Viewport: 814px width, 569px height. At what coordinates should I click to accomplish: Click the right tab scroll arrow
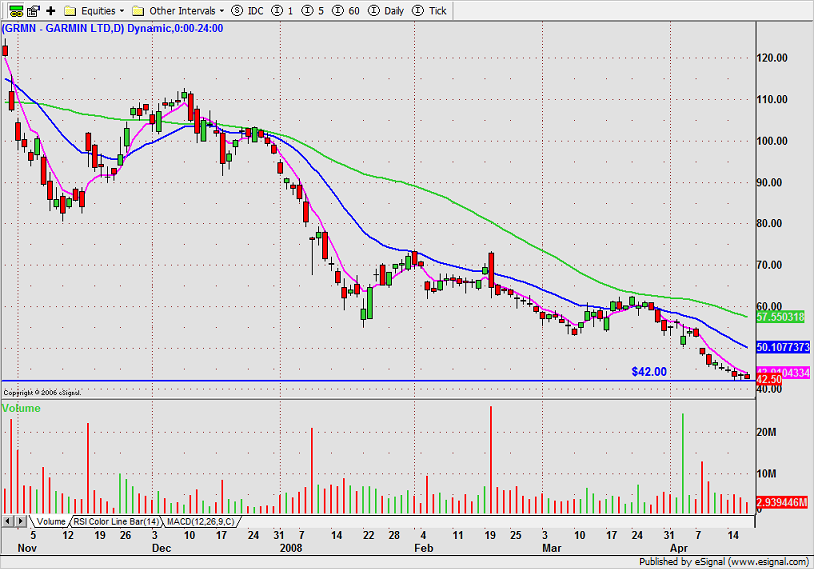pos(20,521)
